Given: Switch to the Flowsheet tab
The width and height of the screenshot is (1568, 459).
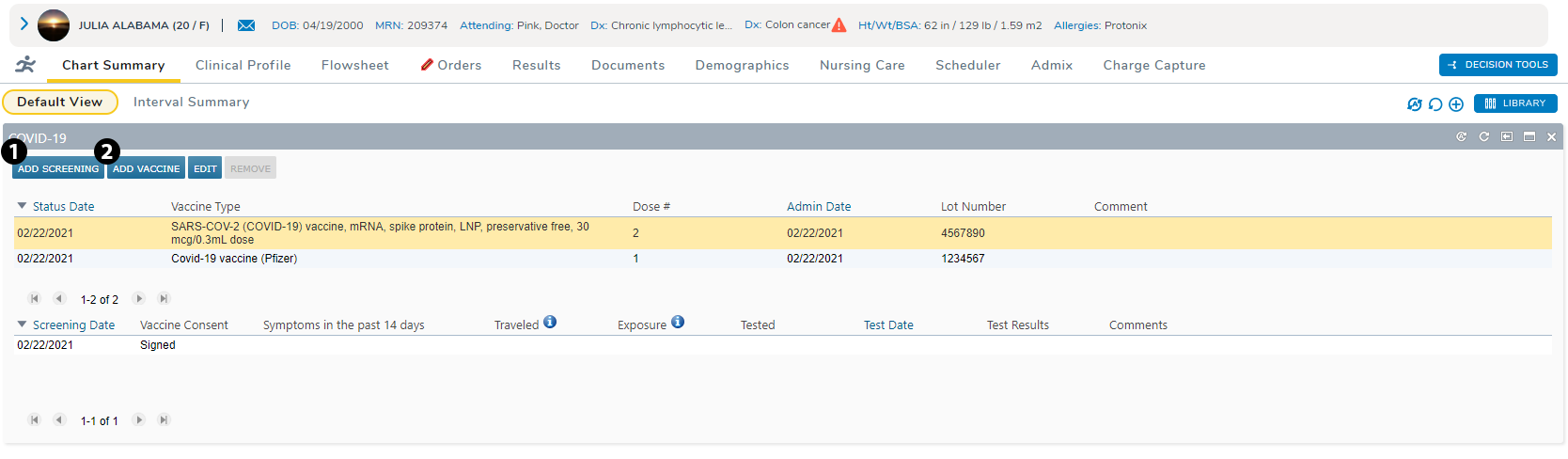Looking at the screenshot, I should coord(354,65).
